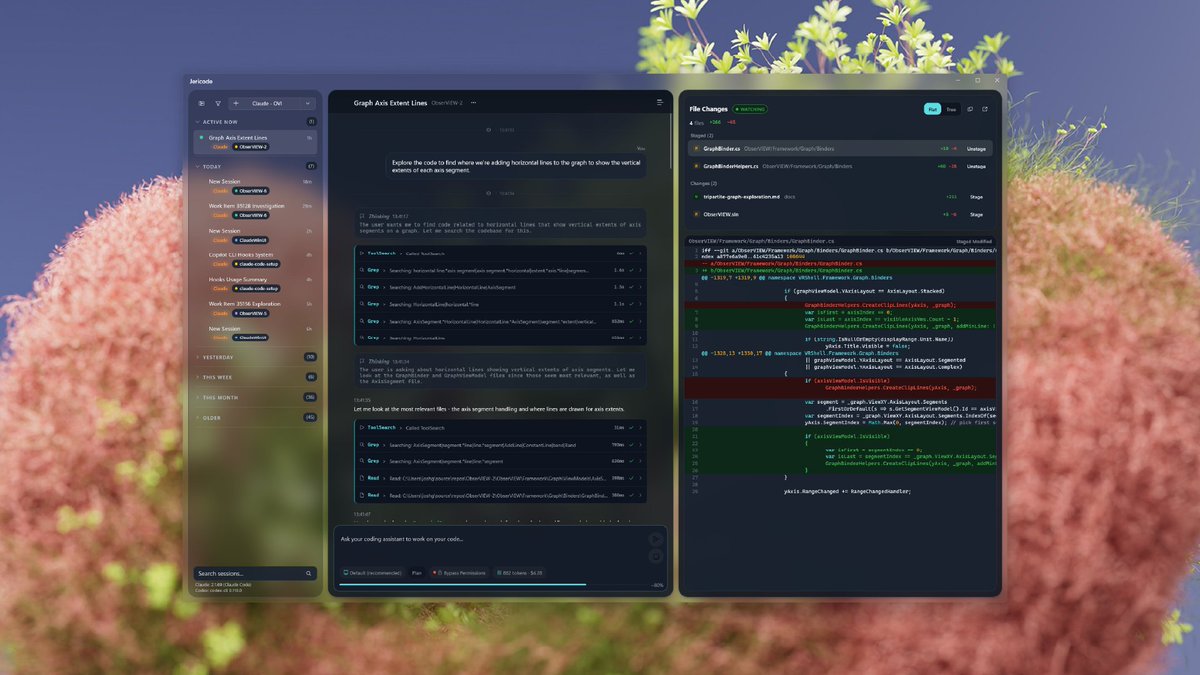
Task: Click the first Read file document icon
Action: 361,478
